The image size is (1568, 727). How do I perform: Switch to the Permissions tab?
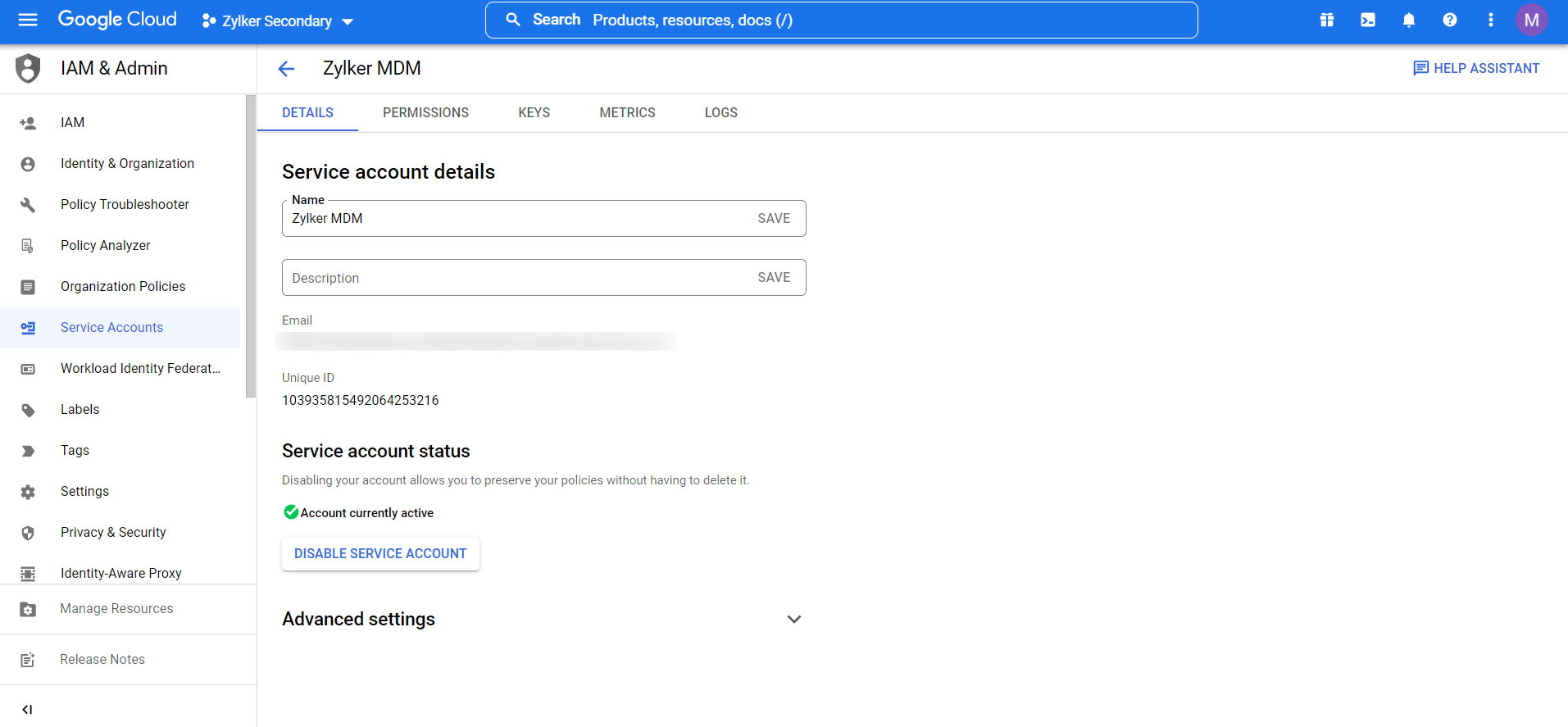click(425, 113)
